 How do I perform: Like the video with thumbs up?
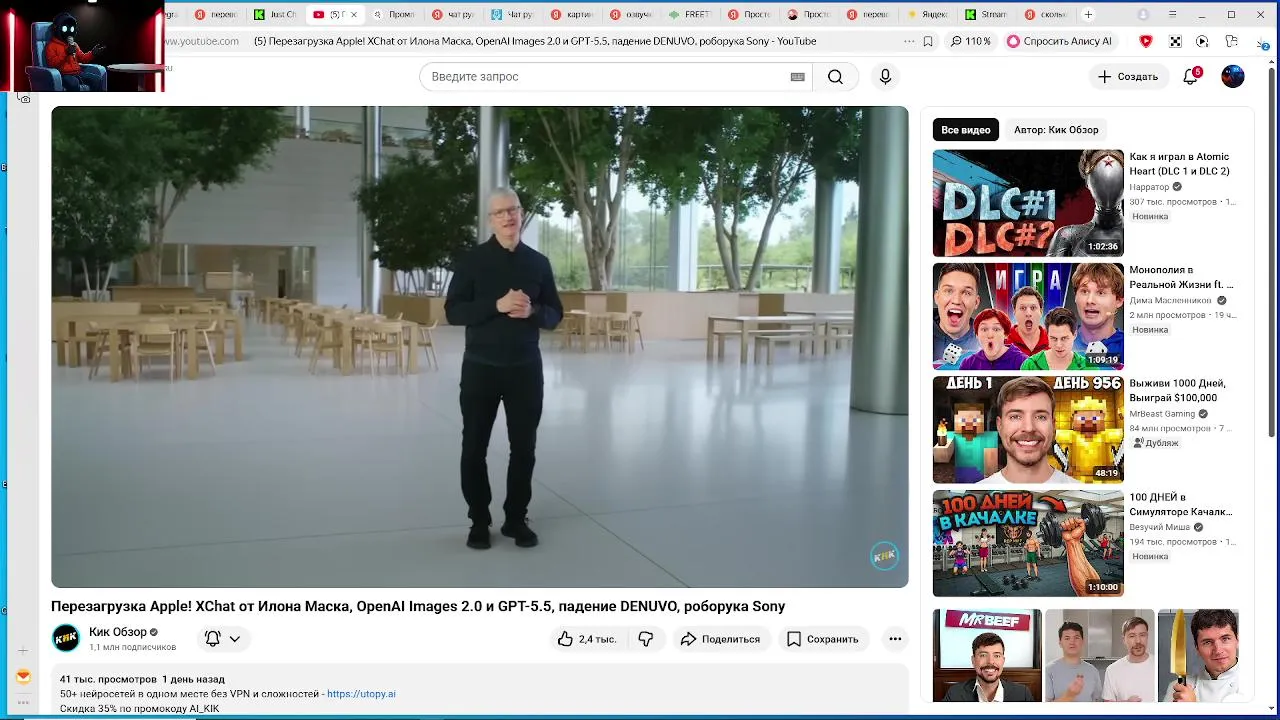pos(588,639)
